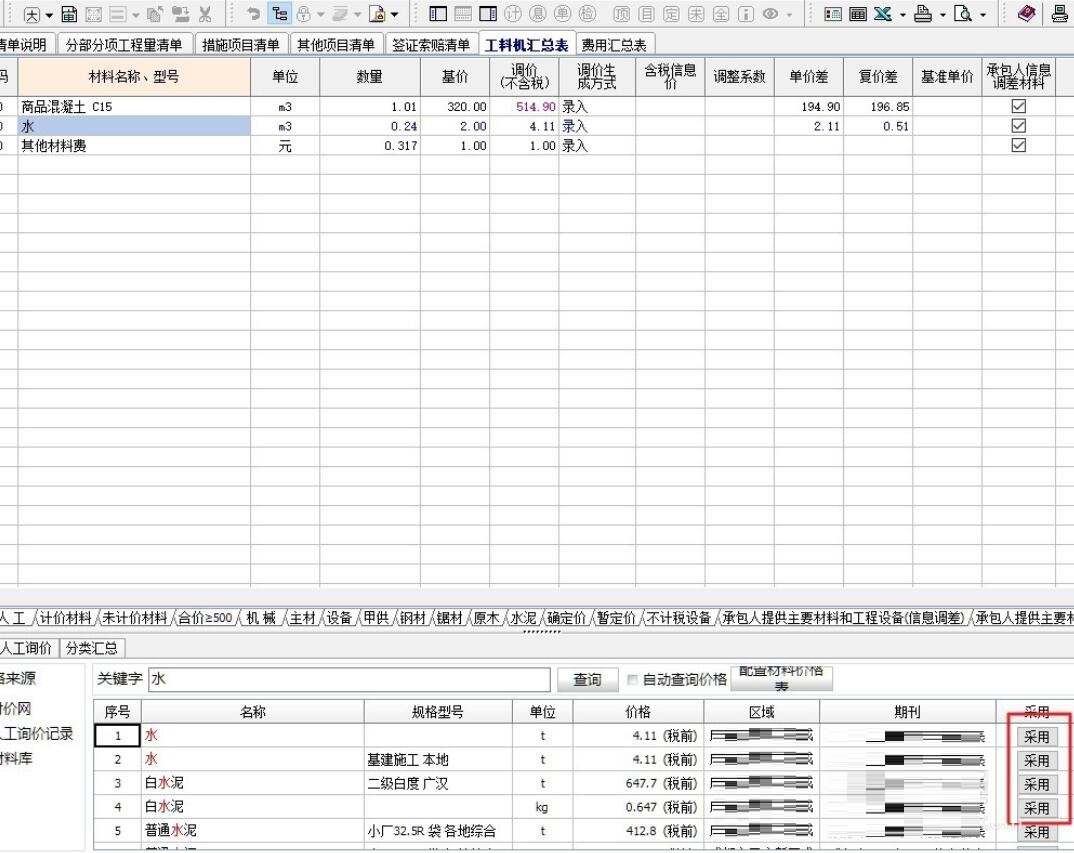
Task: Click 采用 for result row 1 水
Action: [1036, 737]
